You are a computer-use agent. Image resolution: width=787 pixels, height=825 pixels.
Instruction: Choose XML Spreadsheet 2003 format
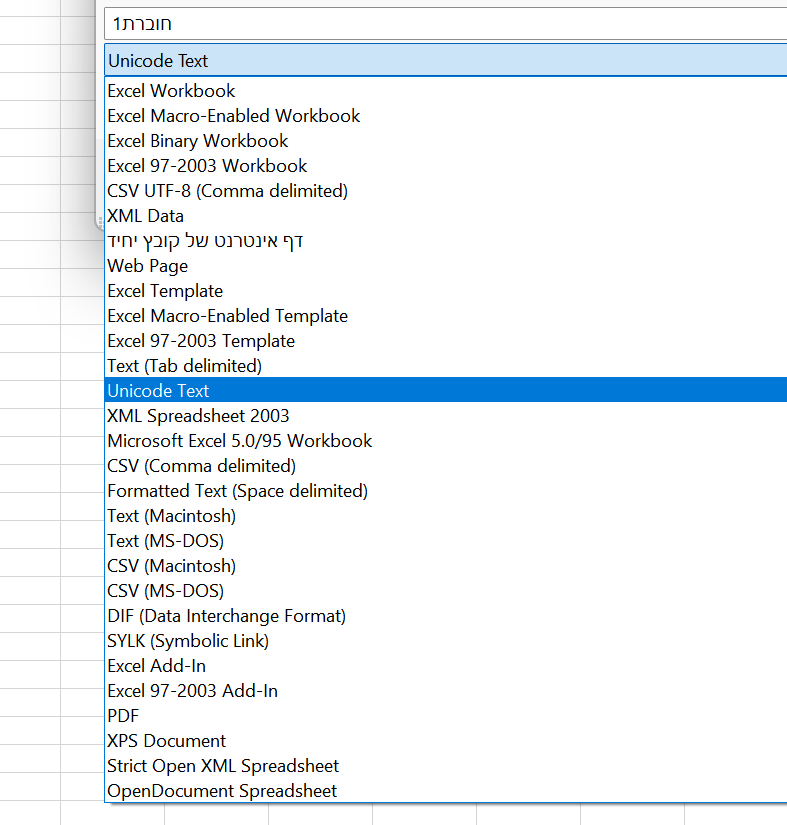tap(446, 416)
